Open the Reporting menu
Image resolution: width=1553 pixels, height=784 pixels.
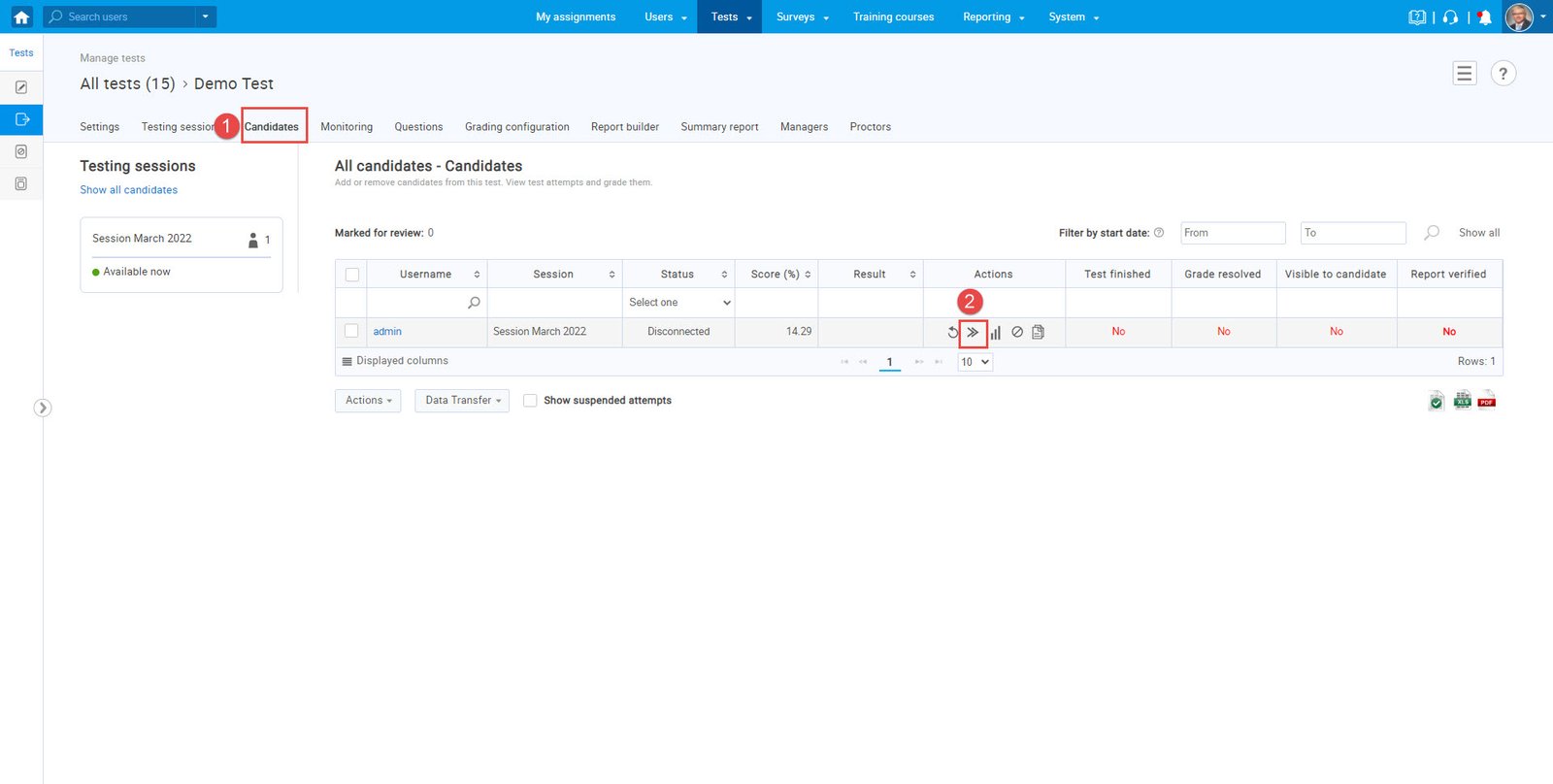pyautogui.click(x=992, y=17)
